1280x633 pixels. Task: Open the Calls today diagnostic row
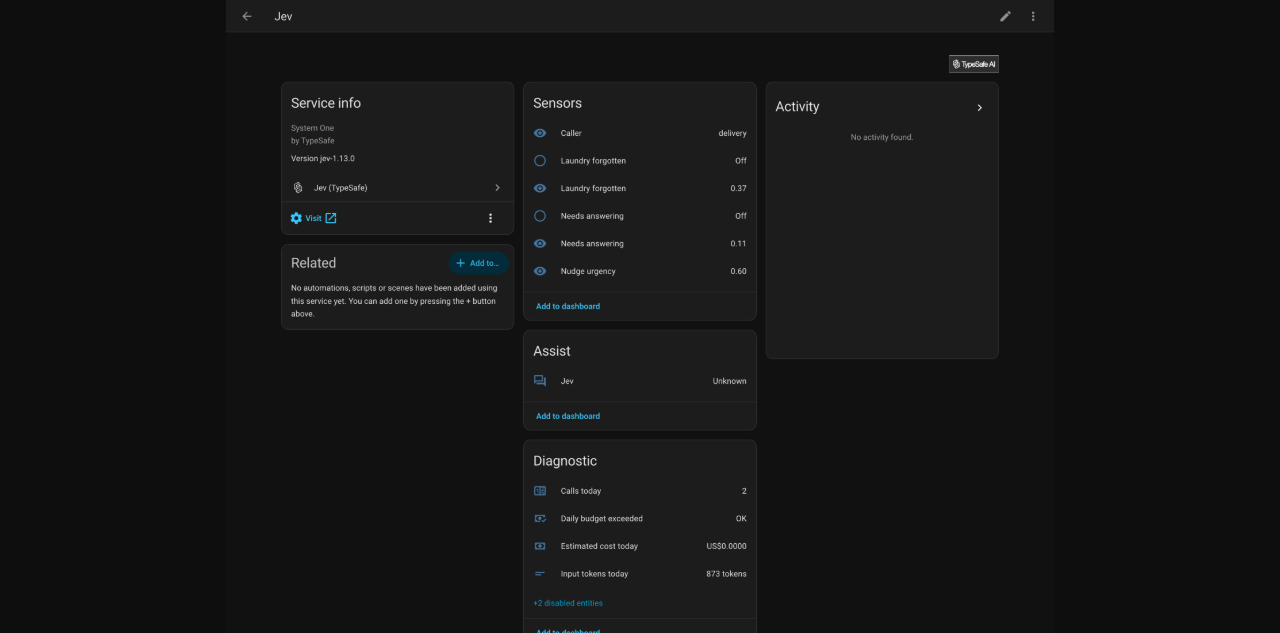point(640,491)
